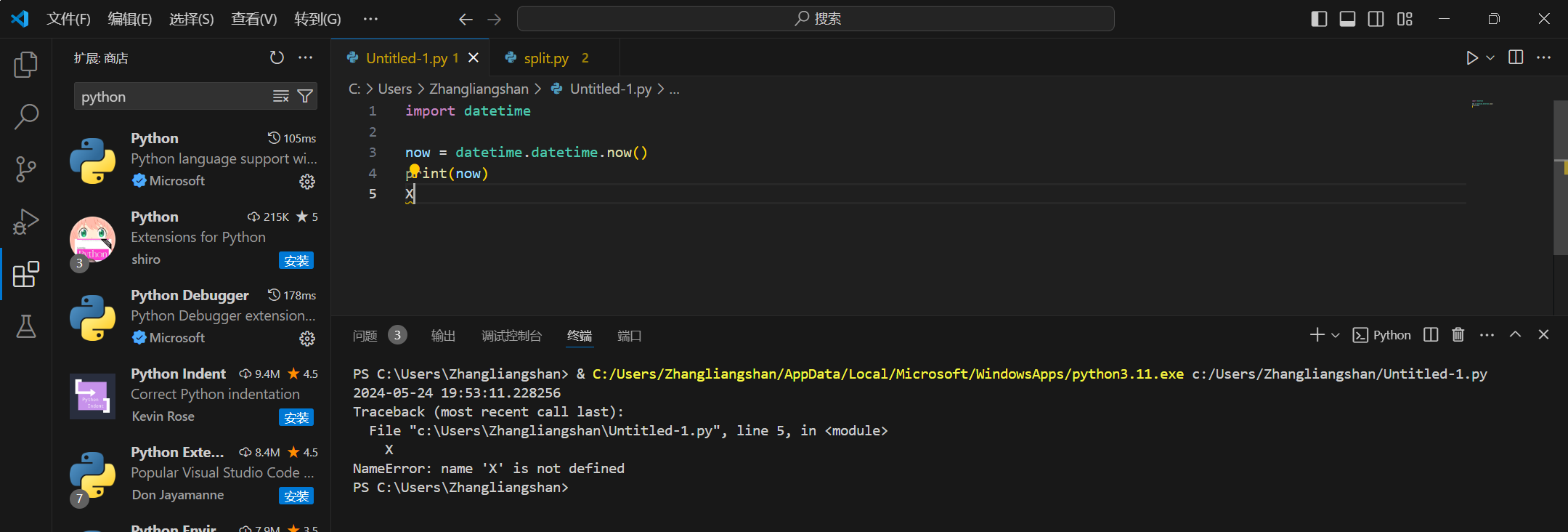Expand the menu bar overflow ellipsis
The image size is (1568, 532).
370,19
